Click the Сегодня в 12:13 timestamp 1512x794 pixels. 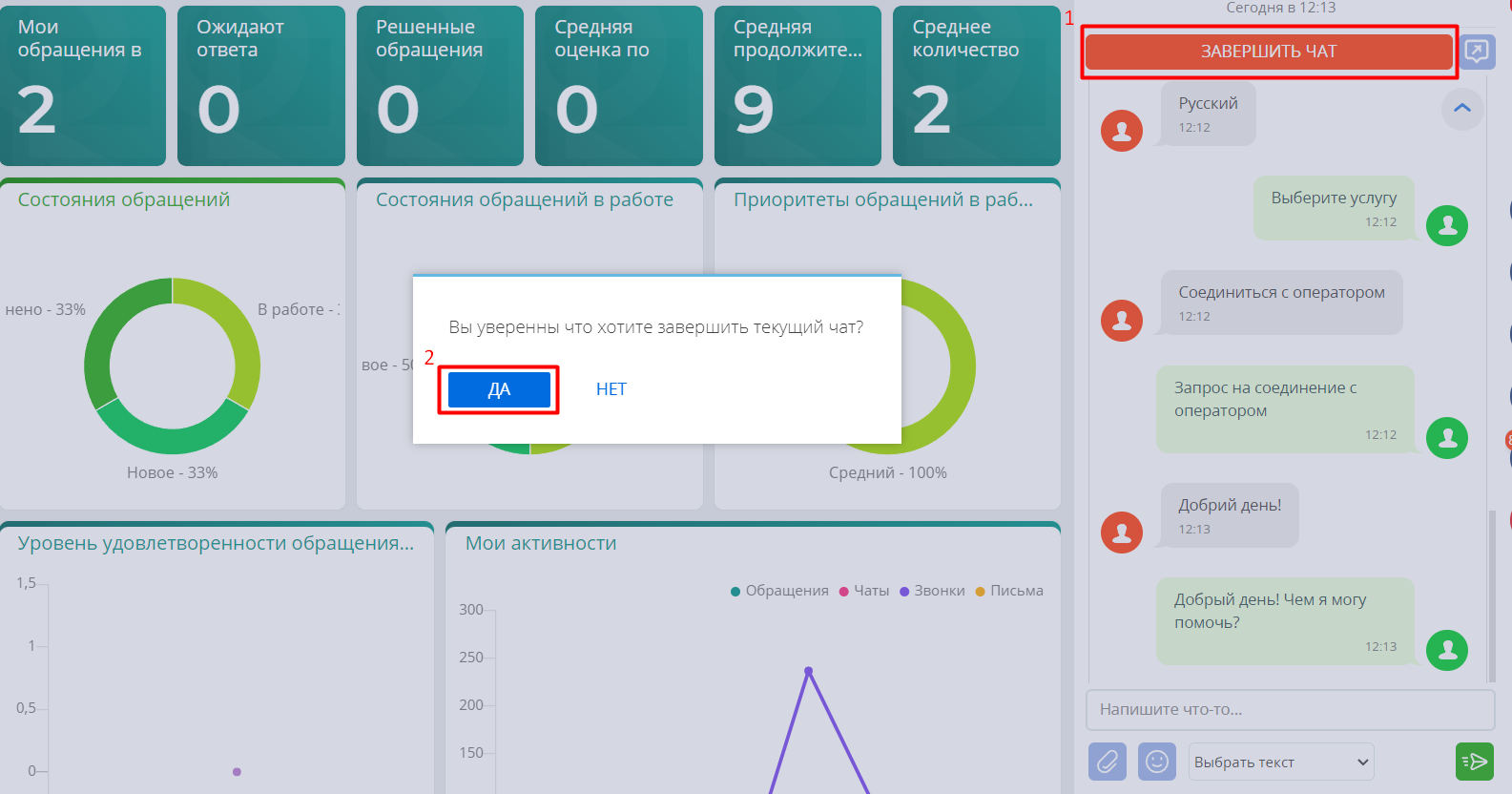pyautogui.click(x=1280, y=8)
